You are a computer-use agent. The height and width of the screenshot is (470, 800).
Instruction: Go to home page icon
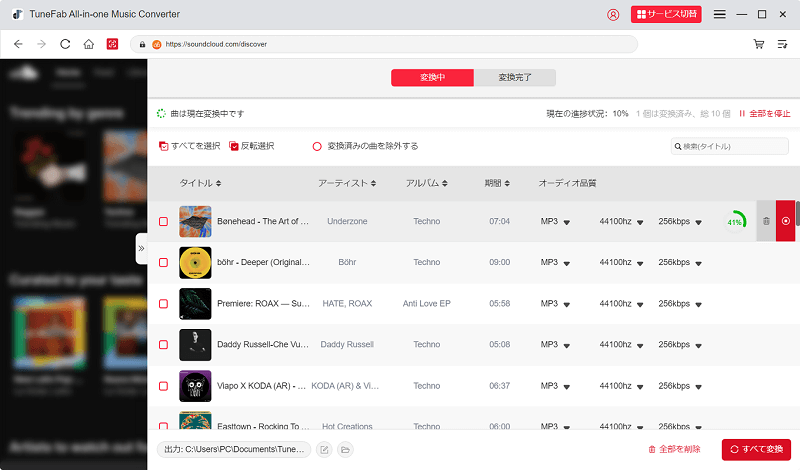(x=89, y=44)
